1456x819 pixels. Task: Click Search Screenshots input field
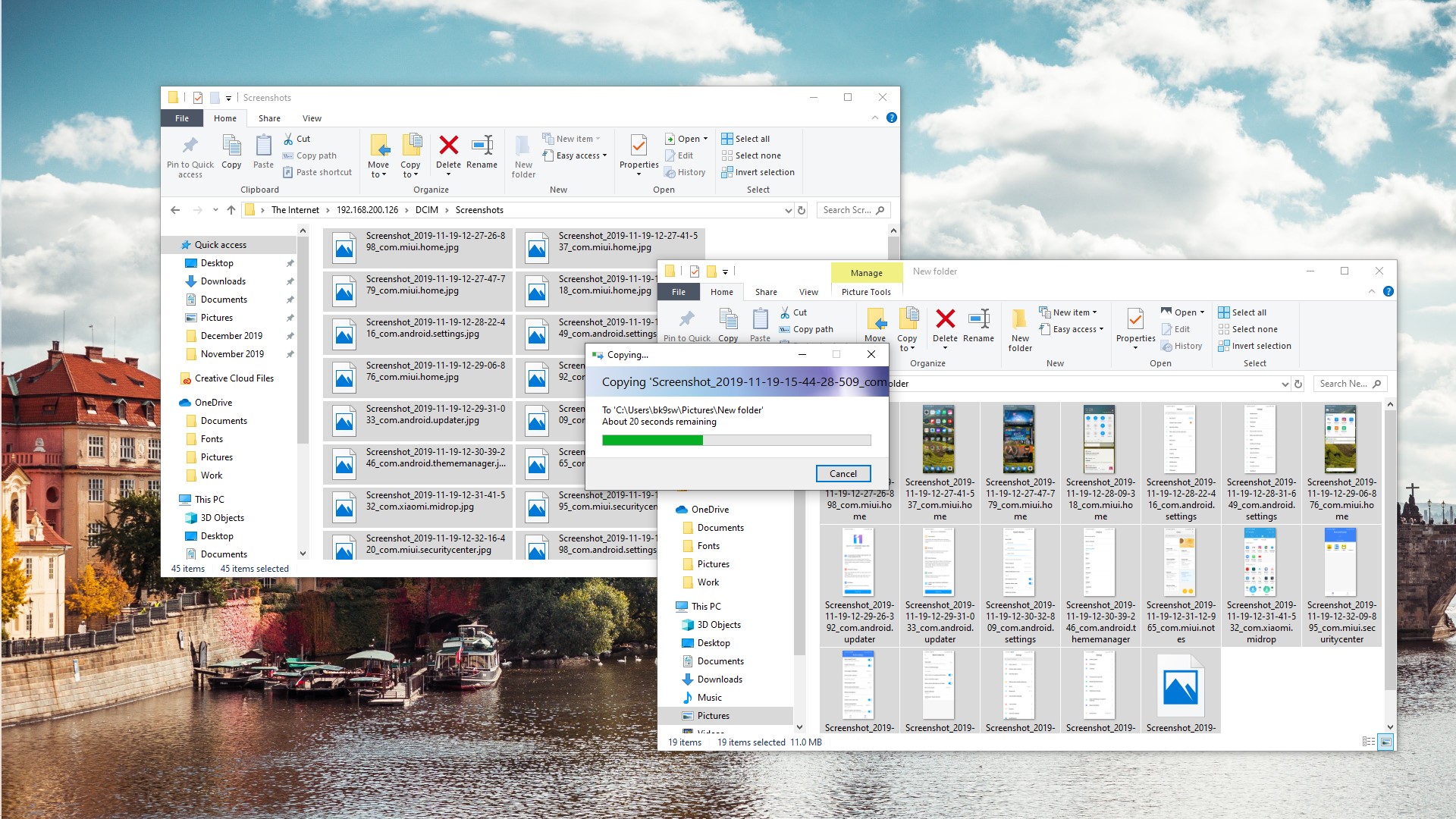[x=847, y=210]
